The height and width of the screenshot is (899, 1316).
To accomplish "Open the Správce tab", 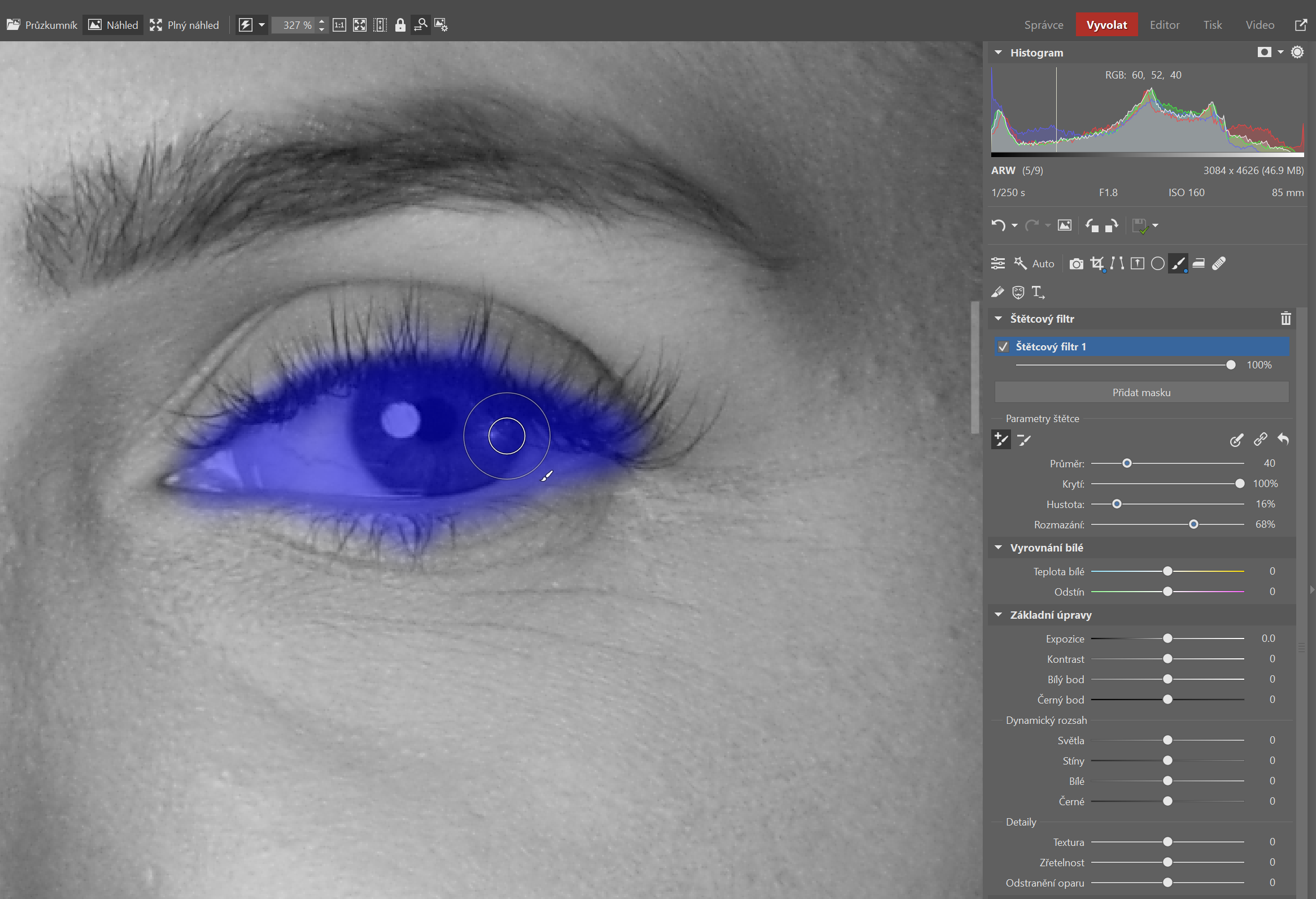I will point(1043,25).
